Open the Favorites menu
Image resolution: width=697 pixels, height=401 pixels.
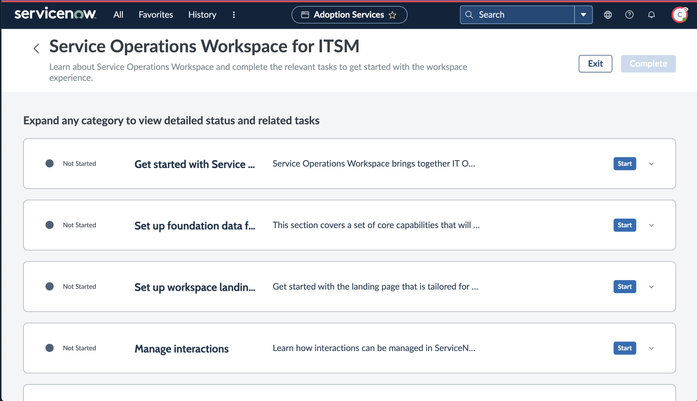(x=156, y=15)
